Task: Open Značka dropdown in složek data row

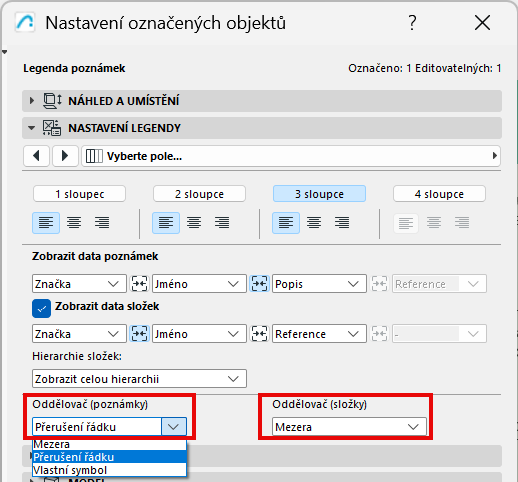Action: tap(79, 334)
